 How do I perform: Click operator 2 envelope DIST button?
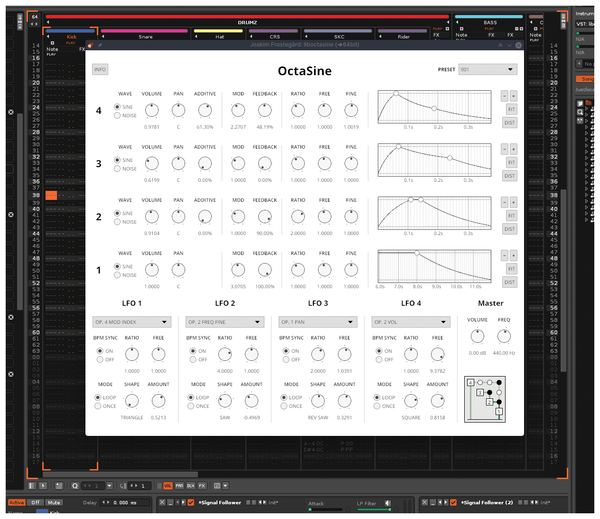(x=509, y=229)
